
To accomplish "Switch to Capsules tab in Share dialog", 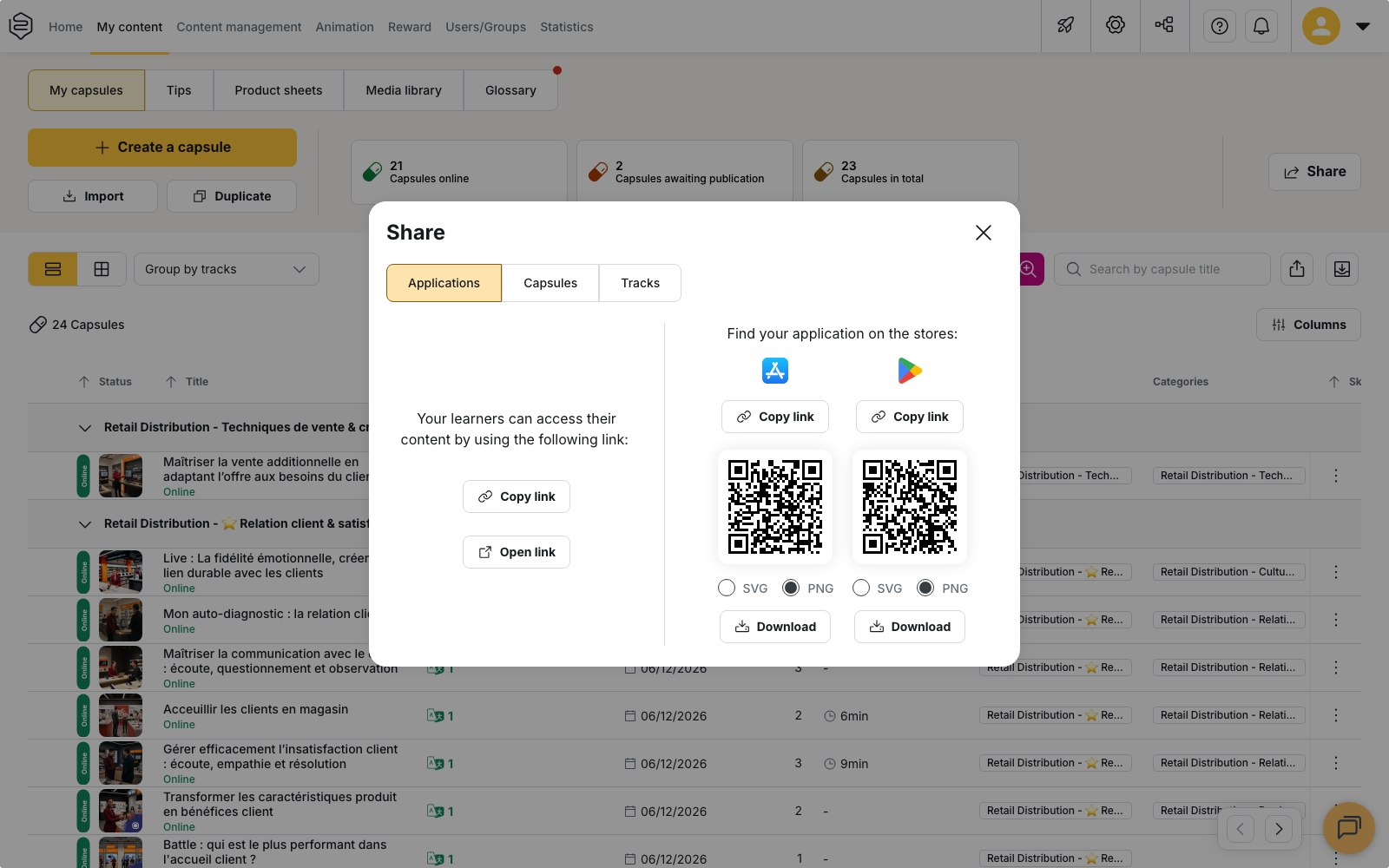I will (x=550, y=283).
